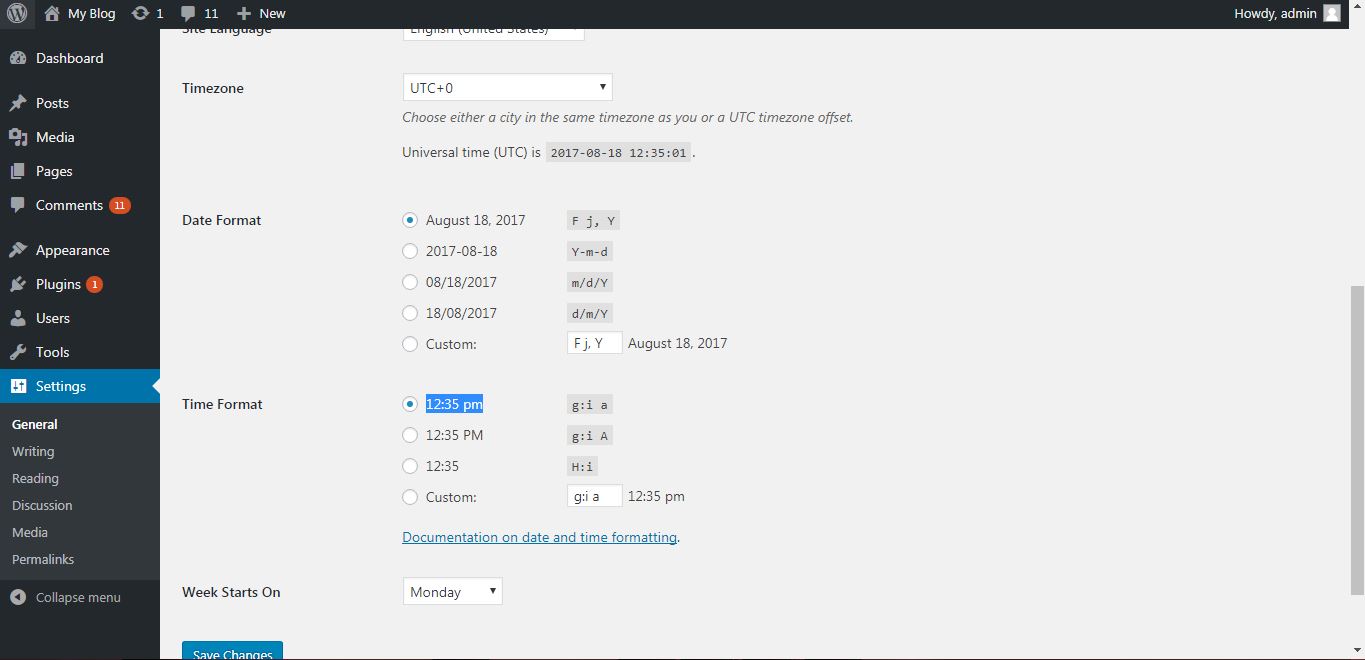Click the g:i a format code

(x=590, y=405)
